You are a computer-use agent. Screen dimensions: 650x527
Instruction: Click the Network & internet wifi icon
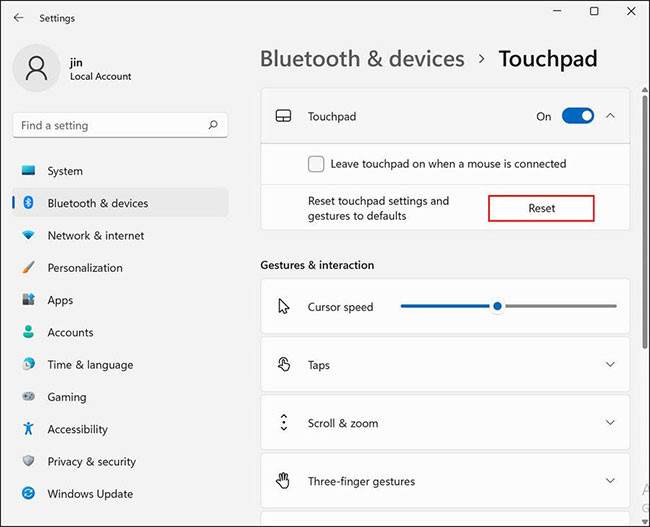pos(28,236)
